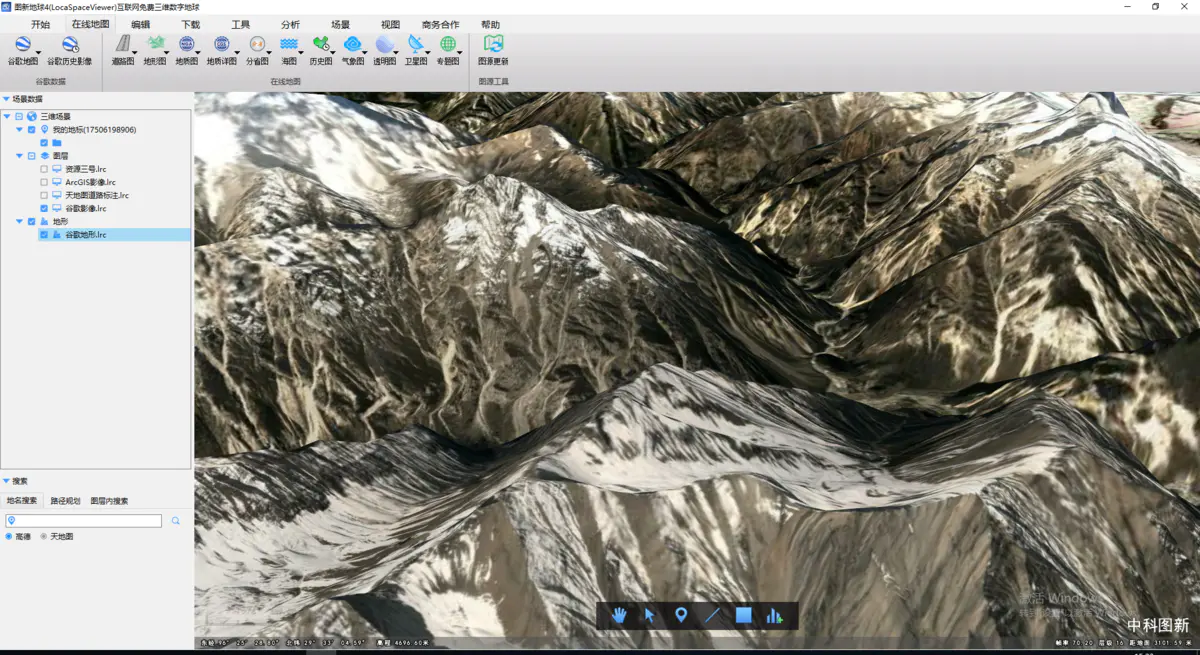Choose the line drawing tool in bottom toolbar
The image size is (1200, 655).
[712, 615]
